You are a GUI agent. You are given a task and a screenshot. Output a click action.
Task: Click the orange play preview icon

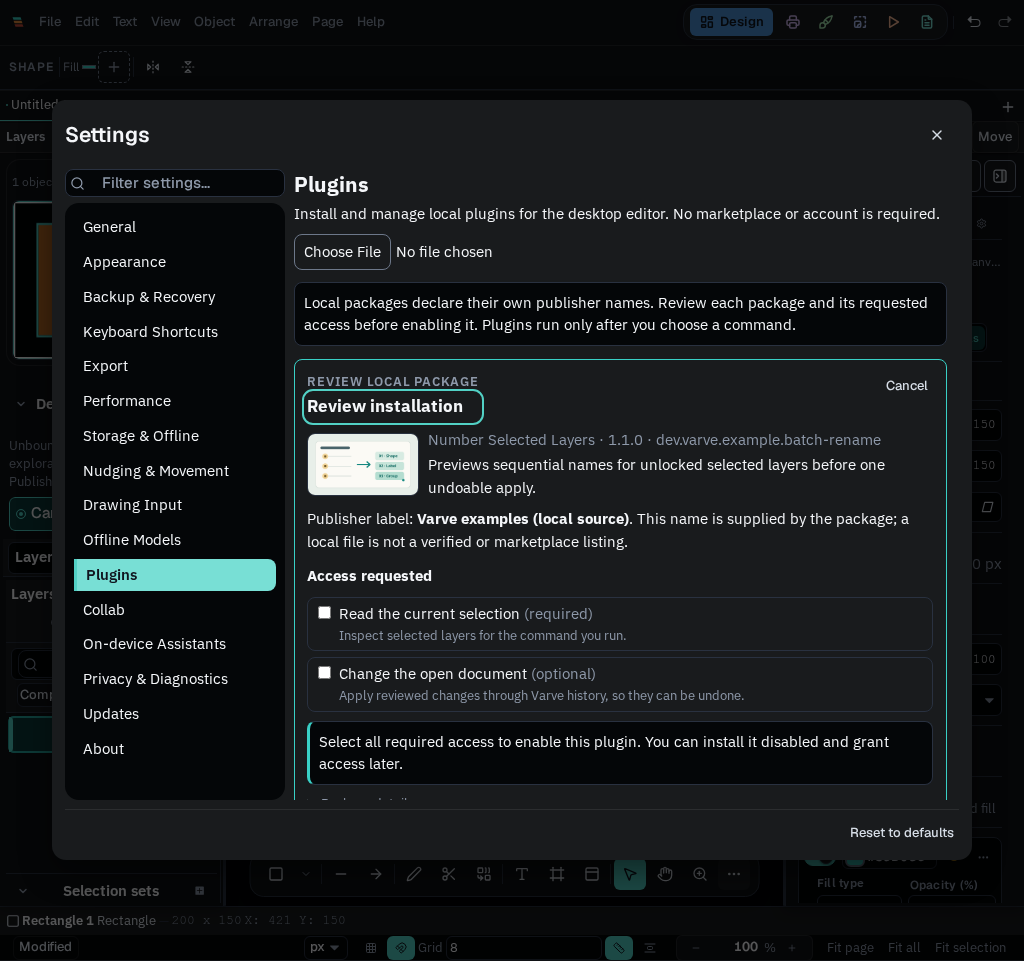pyautogui.click(x=893, y=22)
